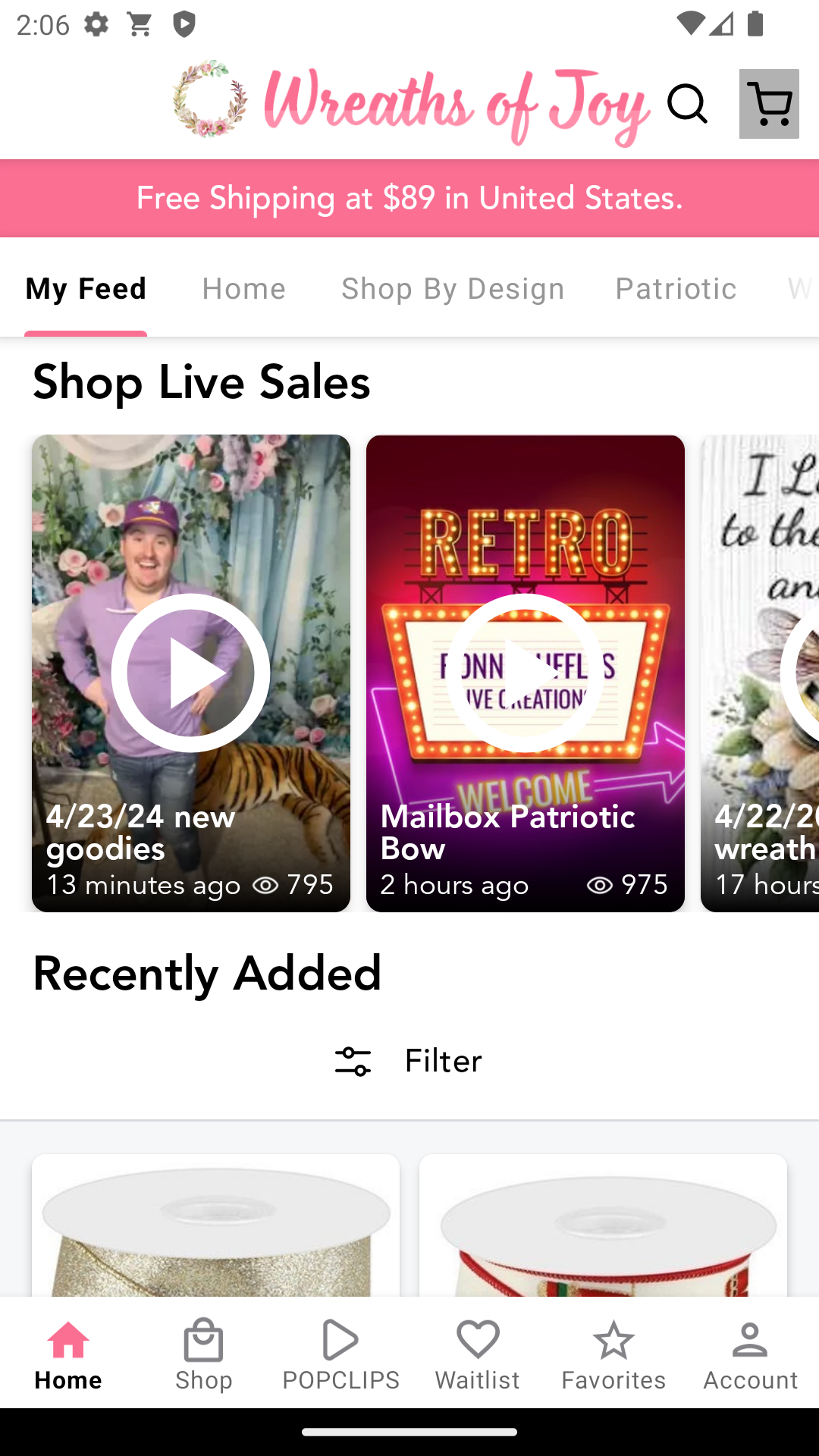Go to Favorites star icon
This screenshot has width=819, height=1456.
click(613, 1354)
